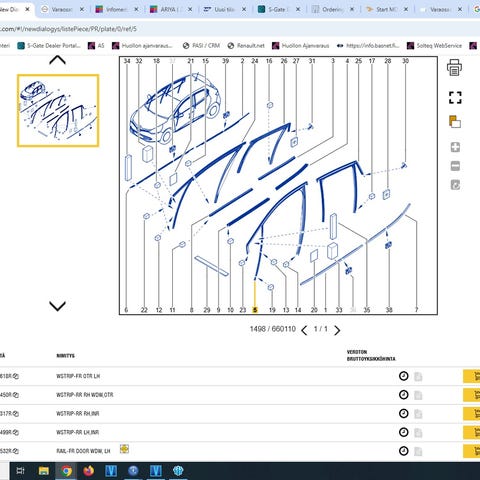Show next plate thumbnail with down chevron

point(57,306)
